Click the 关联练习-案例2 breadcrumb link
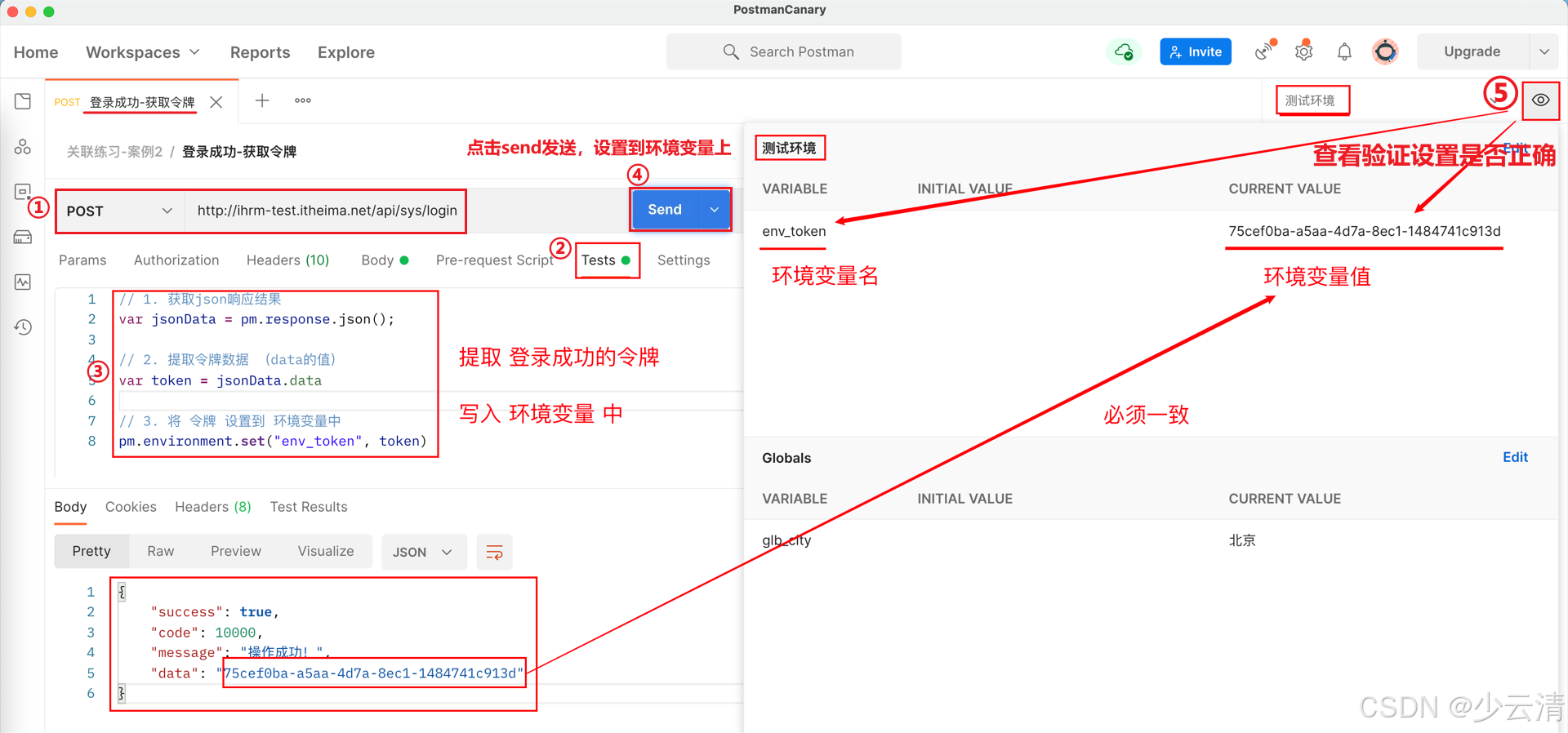The width and height of the screenshot is (1568, 733). click(114, 152)
